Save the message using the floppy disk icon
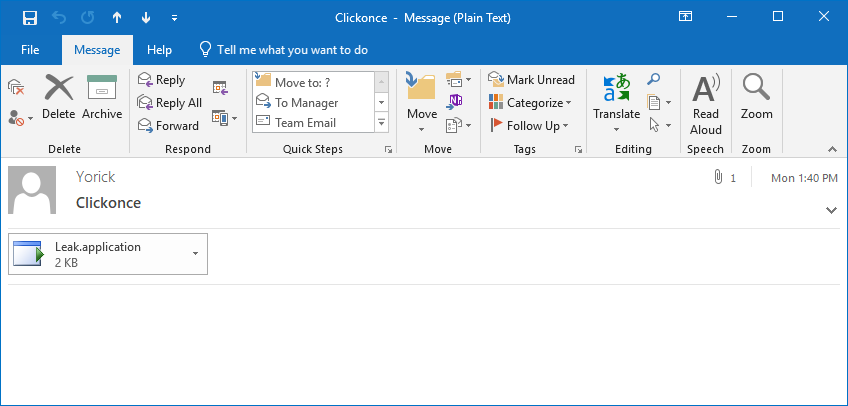 pos(30,17)
